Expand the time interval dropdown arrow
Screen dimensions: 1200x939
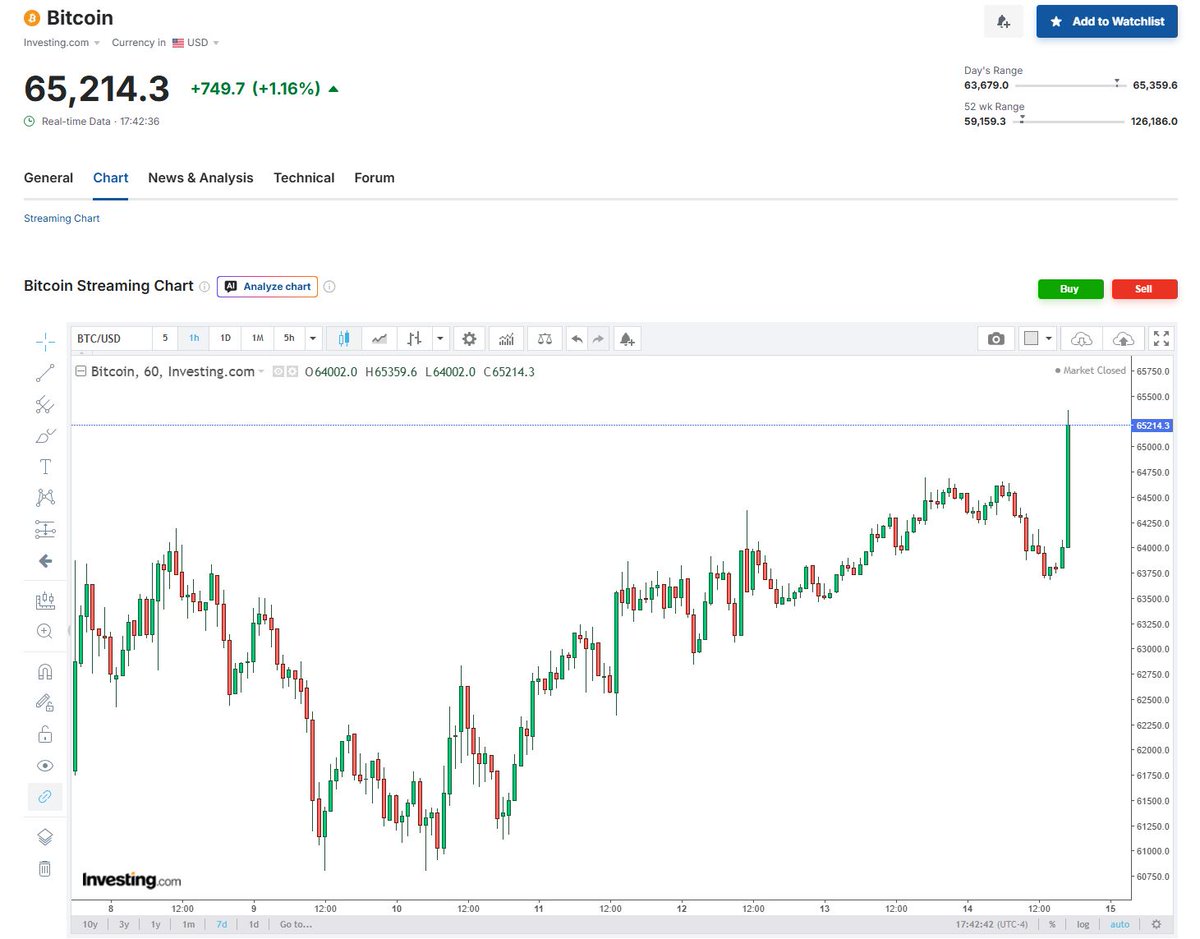click(x=313, y=338)
